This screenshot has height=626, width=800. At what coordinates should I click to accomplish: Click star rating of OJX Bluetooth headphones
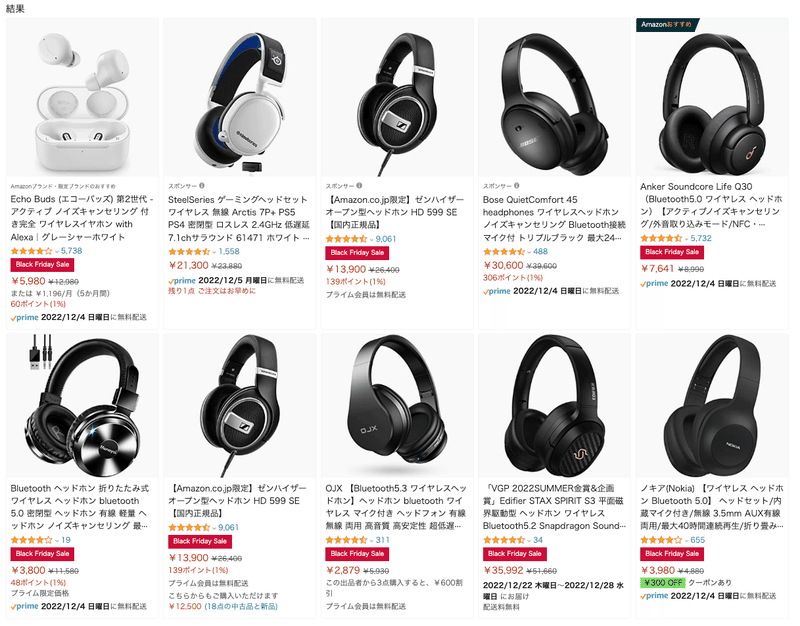point(346,540)
